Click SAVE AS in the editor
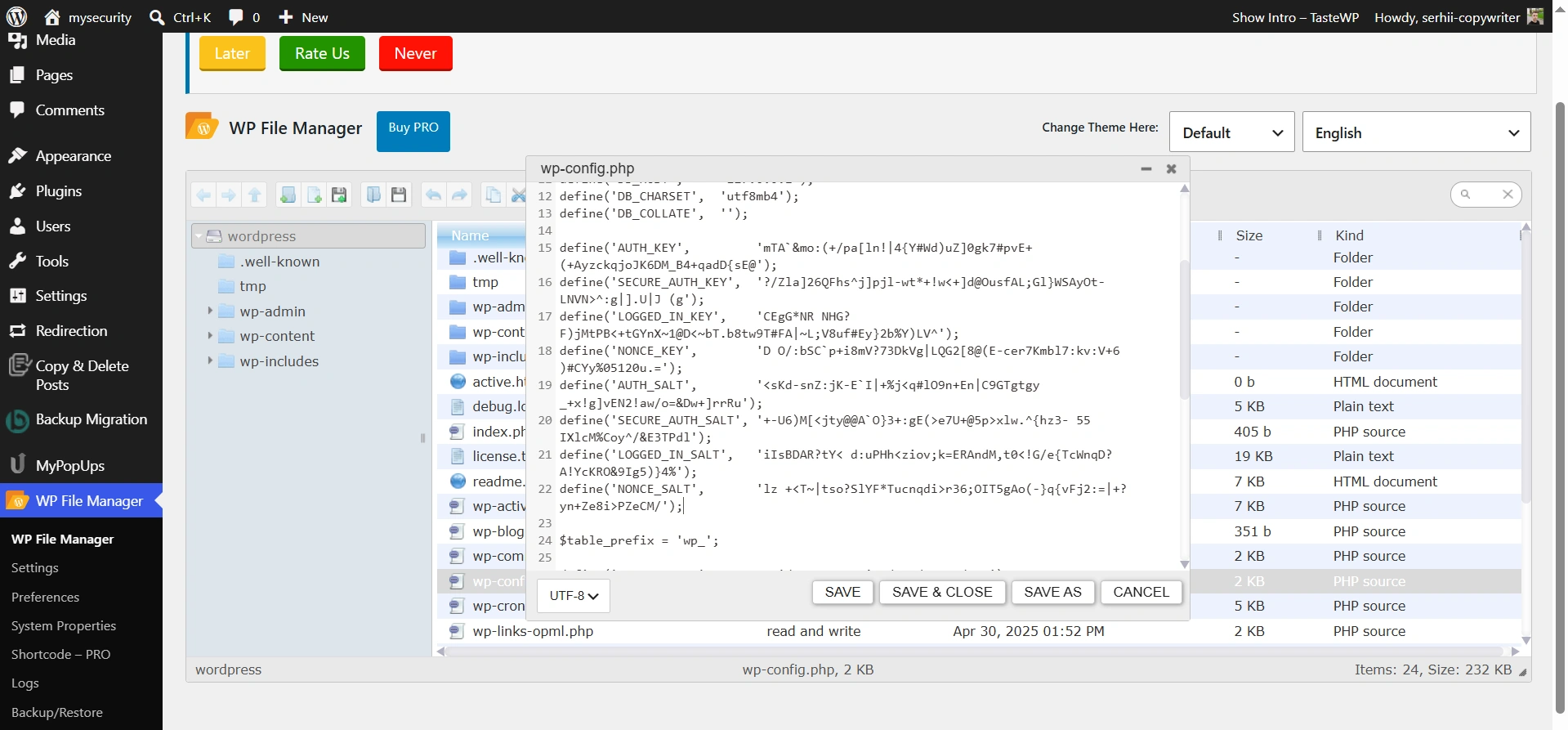Screen dimensions: 1568x730 (x=1052, y=592)
